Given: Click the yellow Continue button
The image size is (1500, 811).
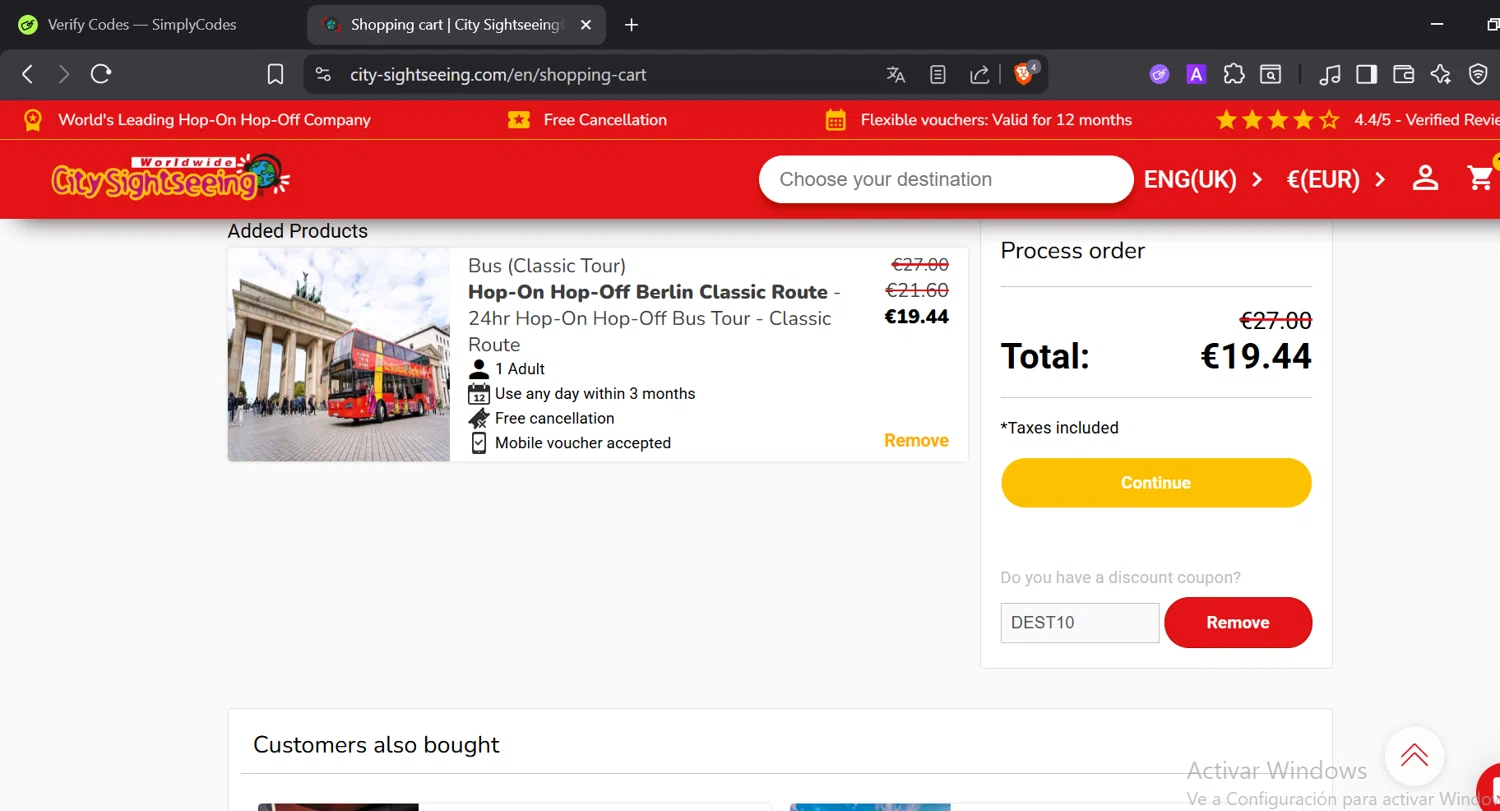Looking at the screenshot, I should click(x=1156, y=483).
